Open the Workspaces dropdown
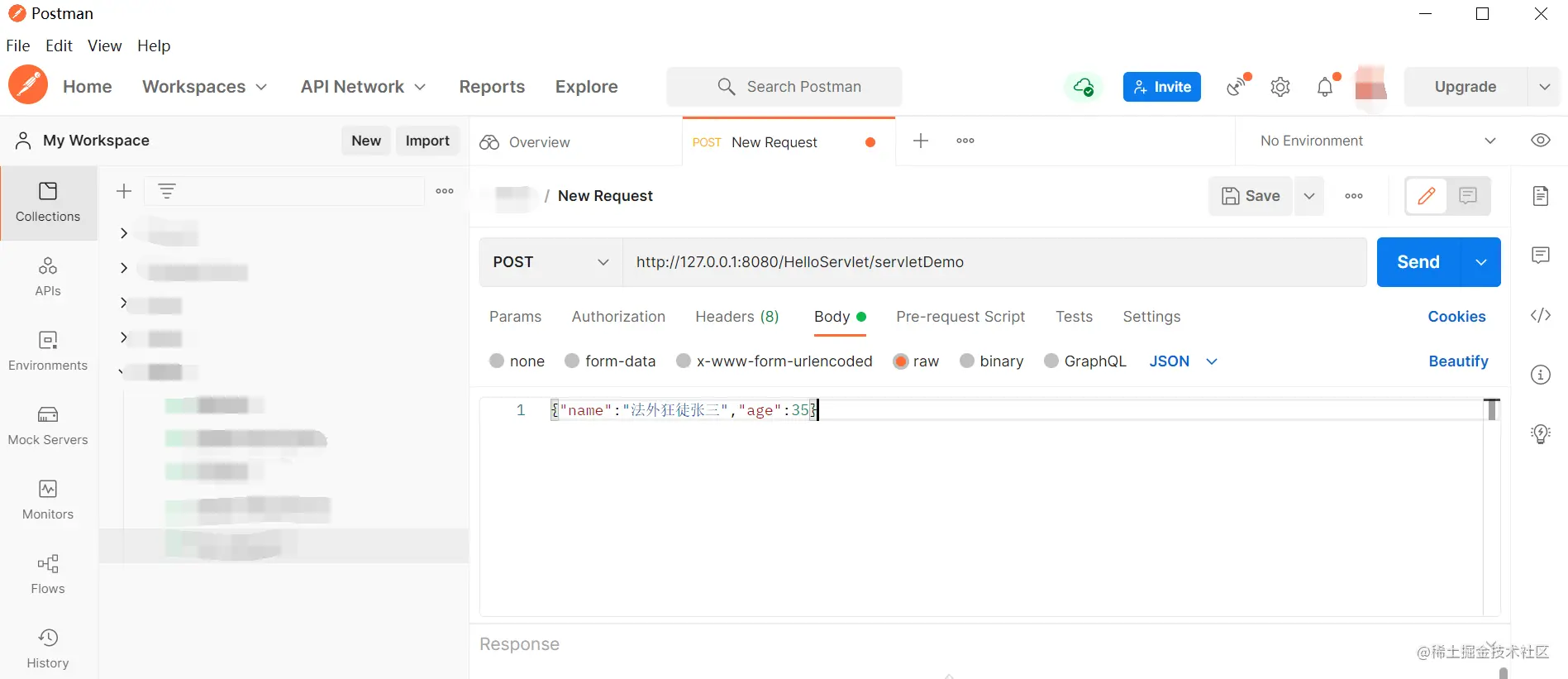 tap(204, 87)
